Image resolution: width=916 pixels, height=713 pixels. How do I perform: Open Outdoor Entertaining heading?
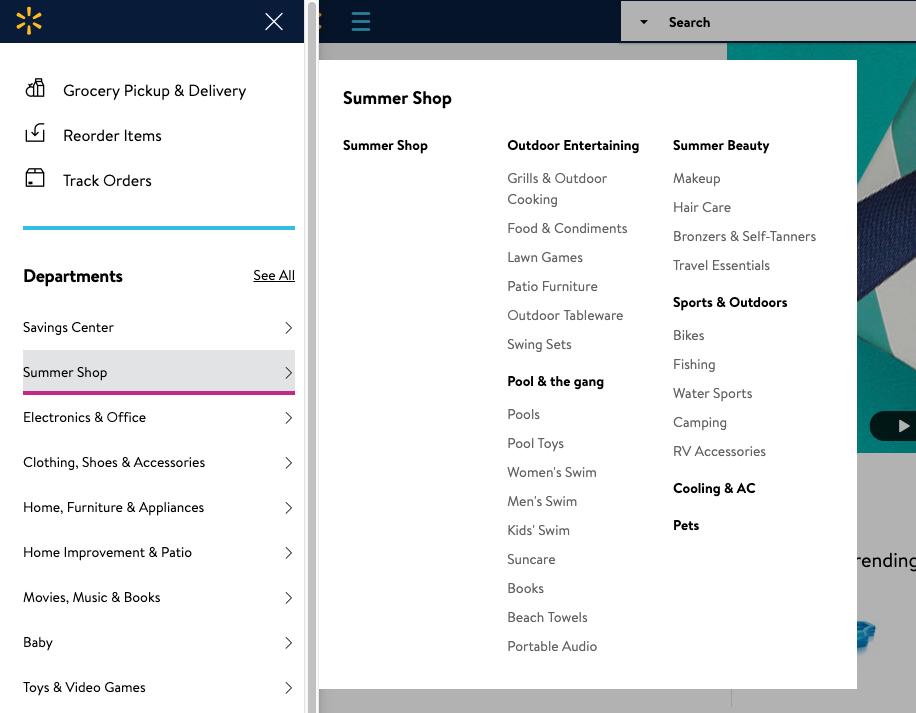pos(573,145)
